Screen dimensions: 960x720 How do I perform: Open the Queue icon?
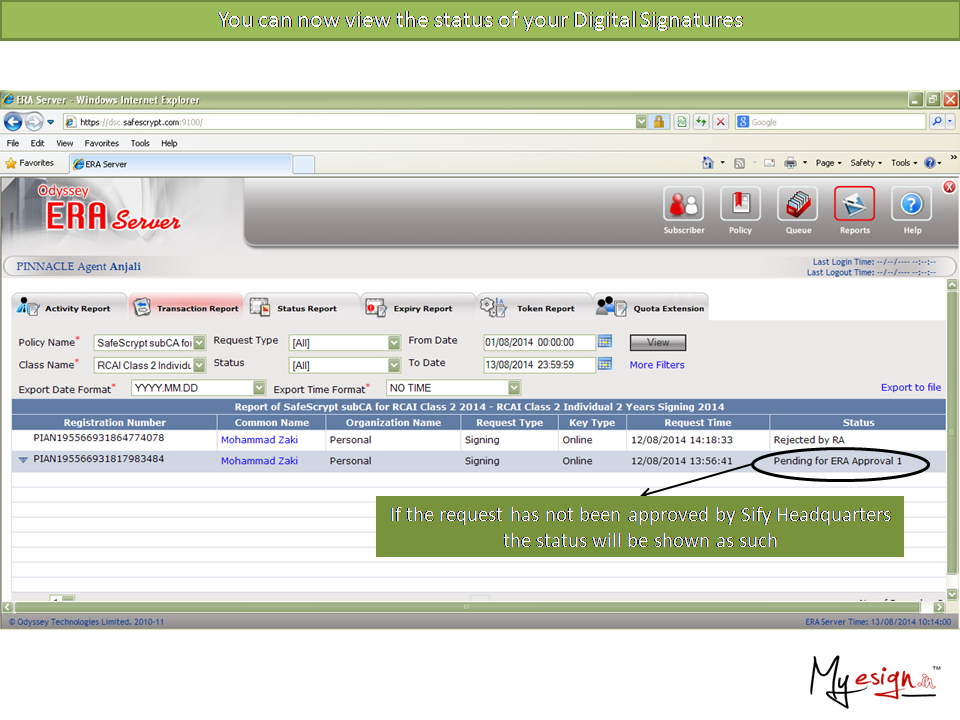coord(798,205)
